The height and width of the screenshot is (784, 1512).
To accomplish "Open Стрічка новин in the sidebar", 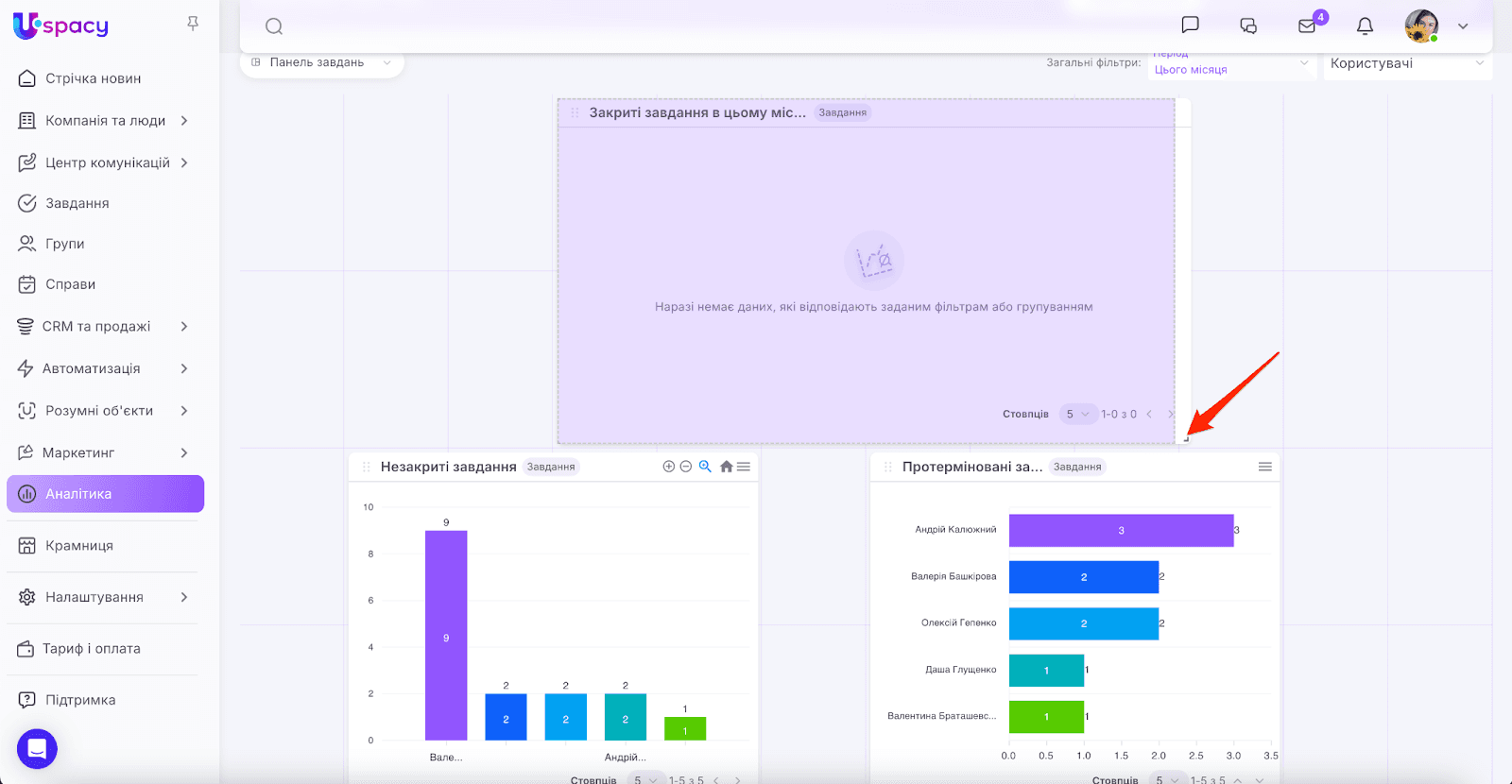I will [93, 78].
